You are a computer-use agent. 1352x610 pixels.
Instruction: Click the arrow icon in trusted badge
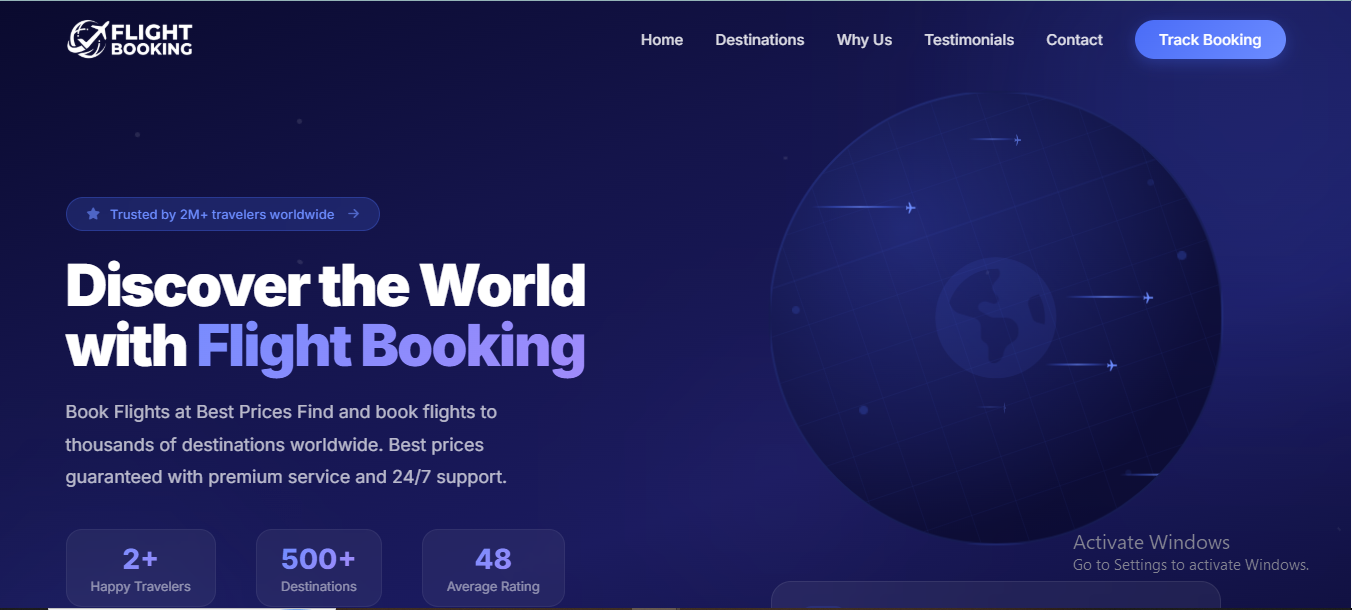[x=354, y=214]
